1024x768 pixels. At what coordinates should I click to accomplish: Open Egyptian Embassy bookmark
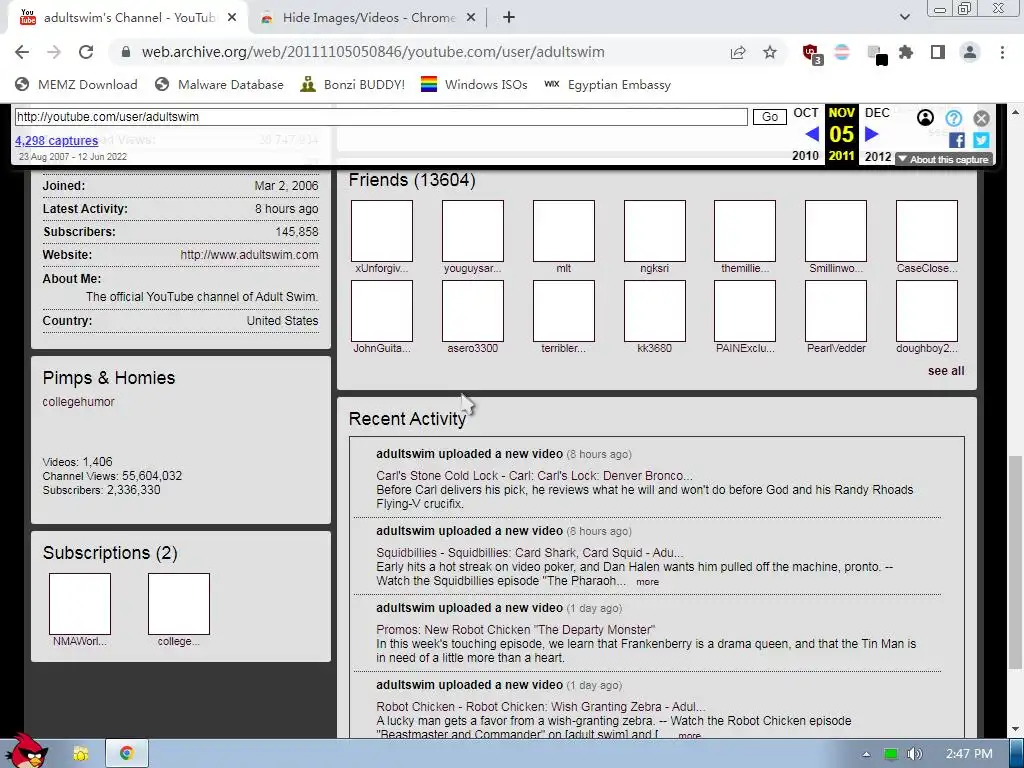click(607, 85)
